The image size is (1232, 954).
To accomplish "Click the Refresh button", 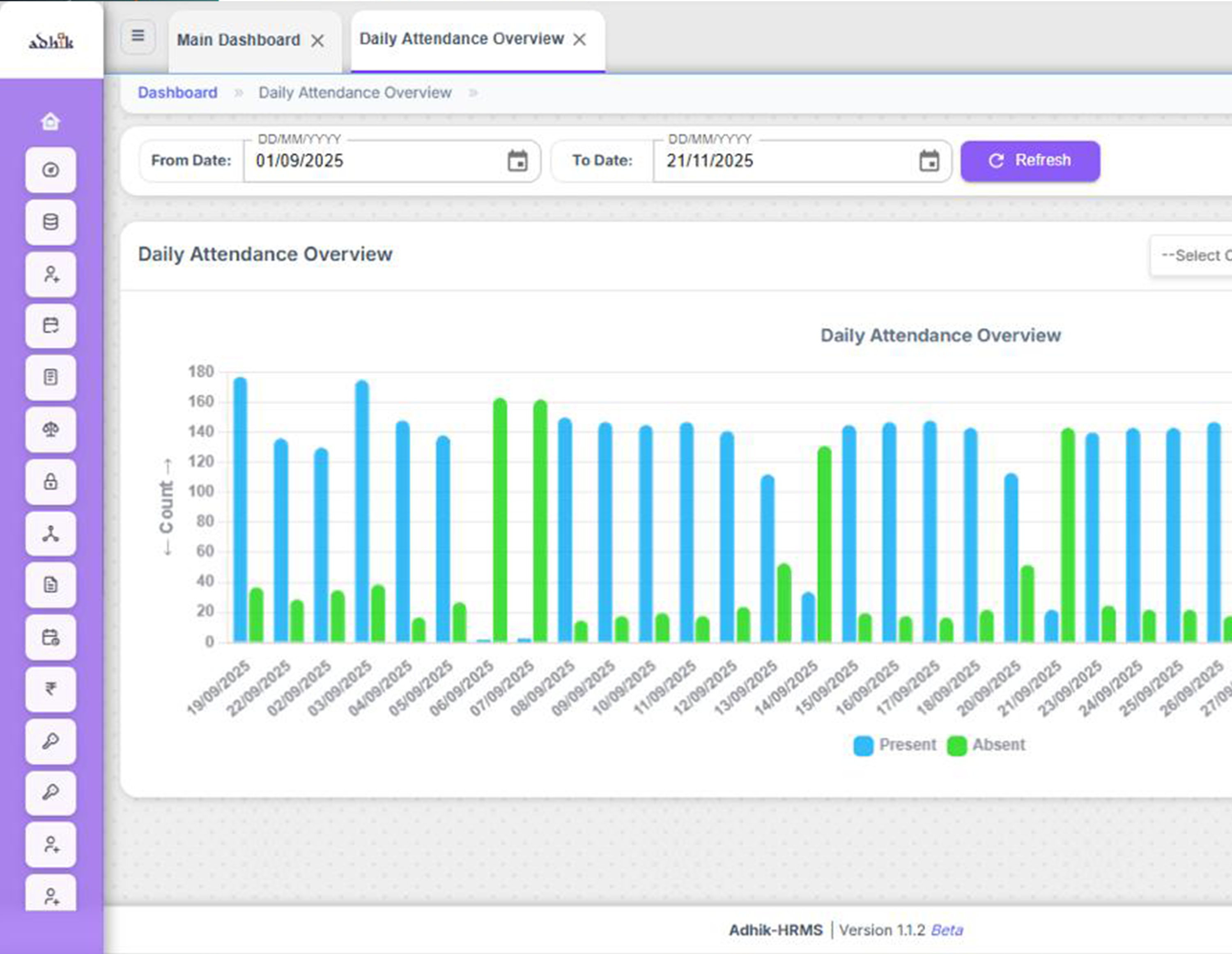I will (1030, 161).
